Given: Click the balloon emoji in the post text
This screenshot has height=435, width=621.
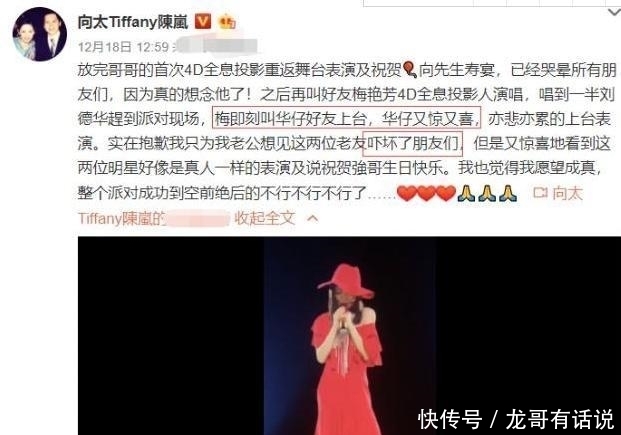Looking at the screenshot, I should [410, 70].
